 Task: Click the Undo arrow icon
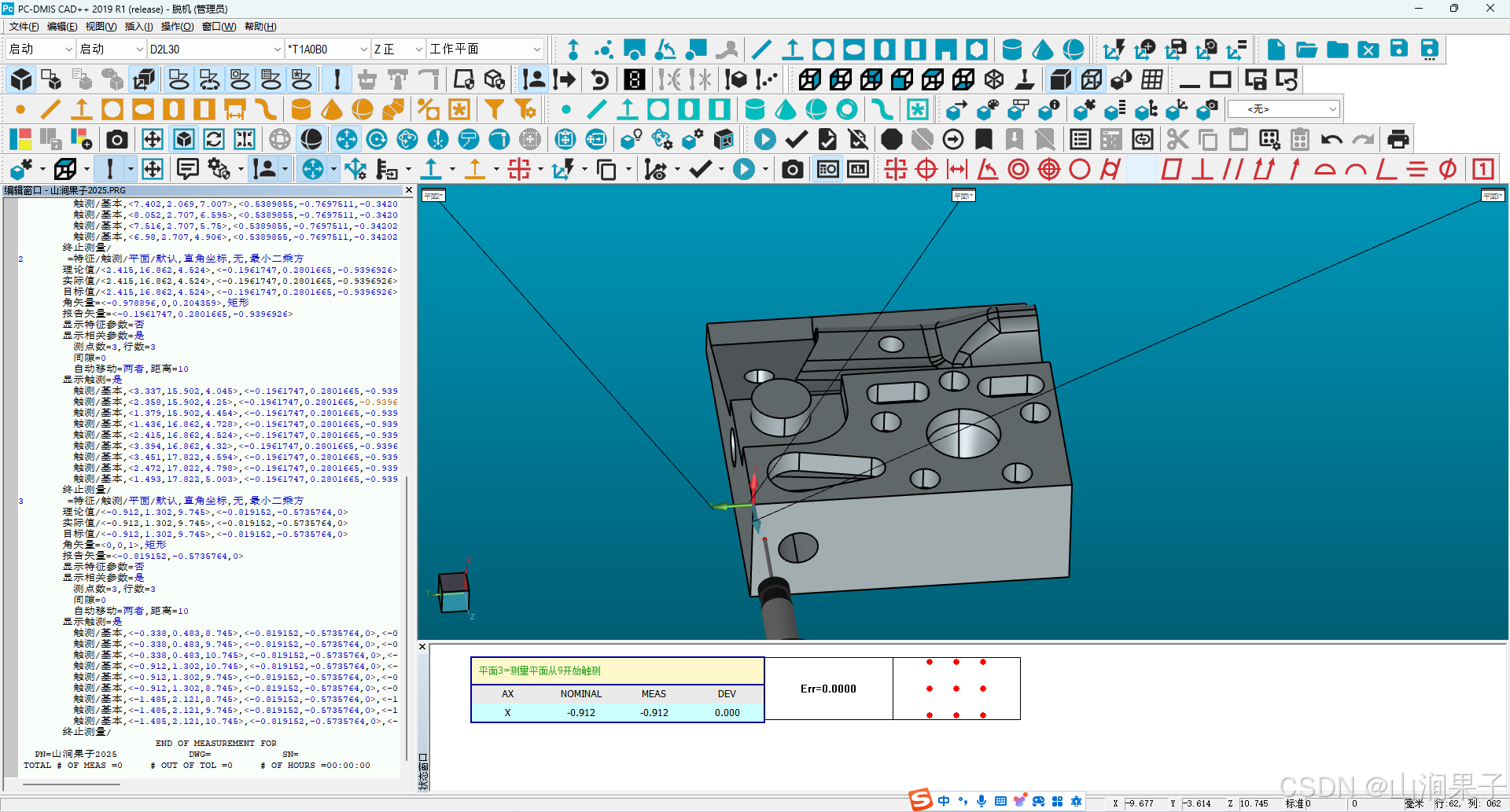click(x=1331, y=140)
